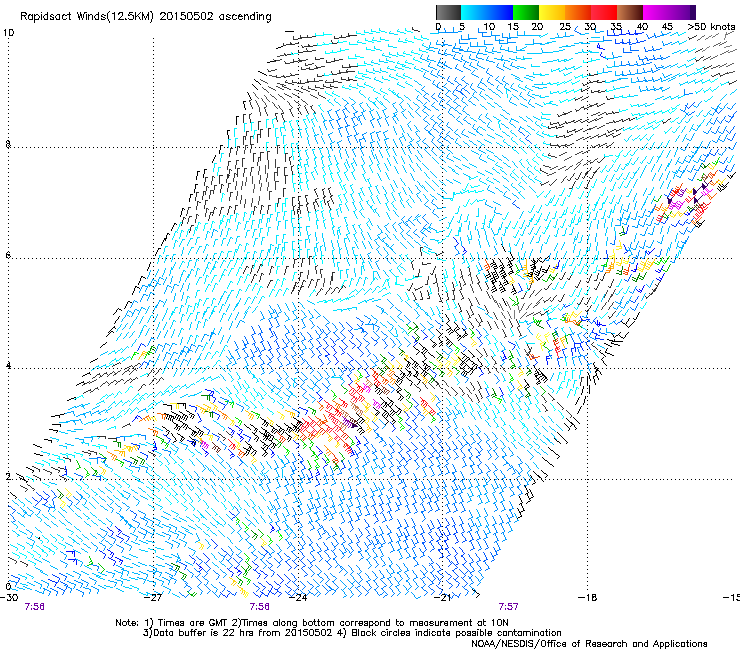Click the legend label 25
Viewport: 740px width, 650px height.
coord(565,27)
